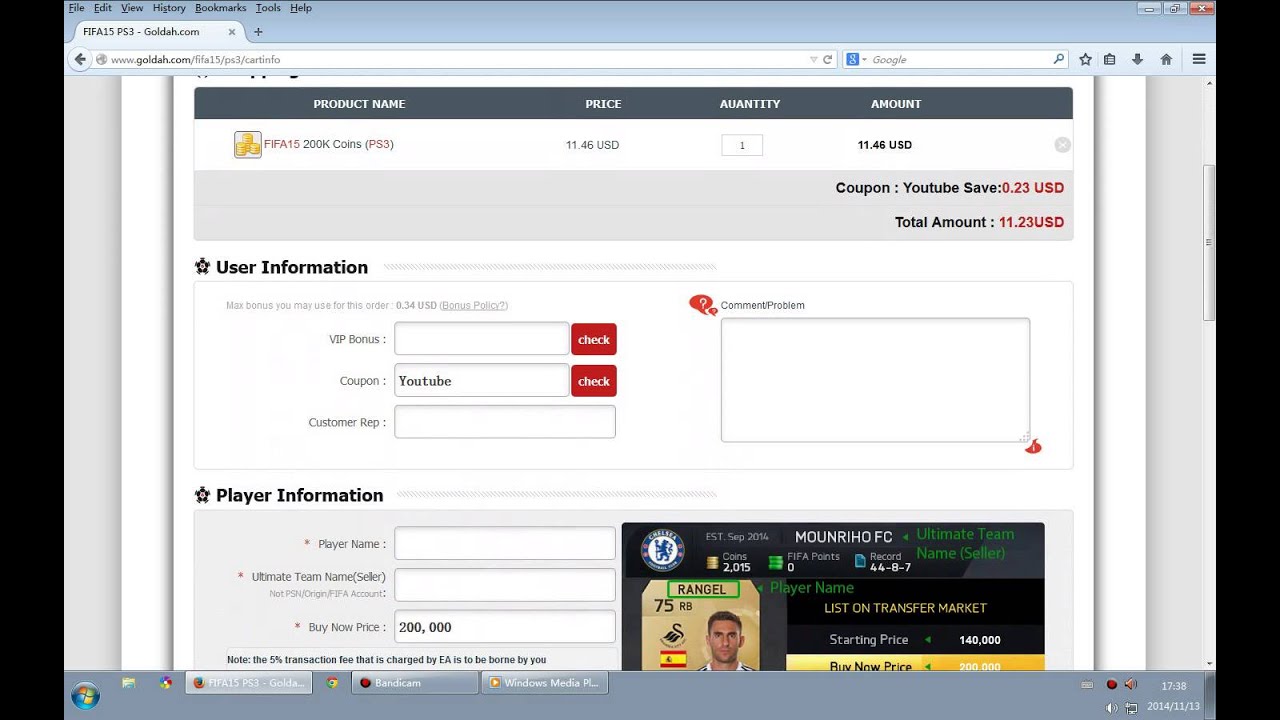
Task: Open the Bonus Policy link
Action: pyautogui.click(x=474, y=305)
